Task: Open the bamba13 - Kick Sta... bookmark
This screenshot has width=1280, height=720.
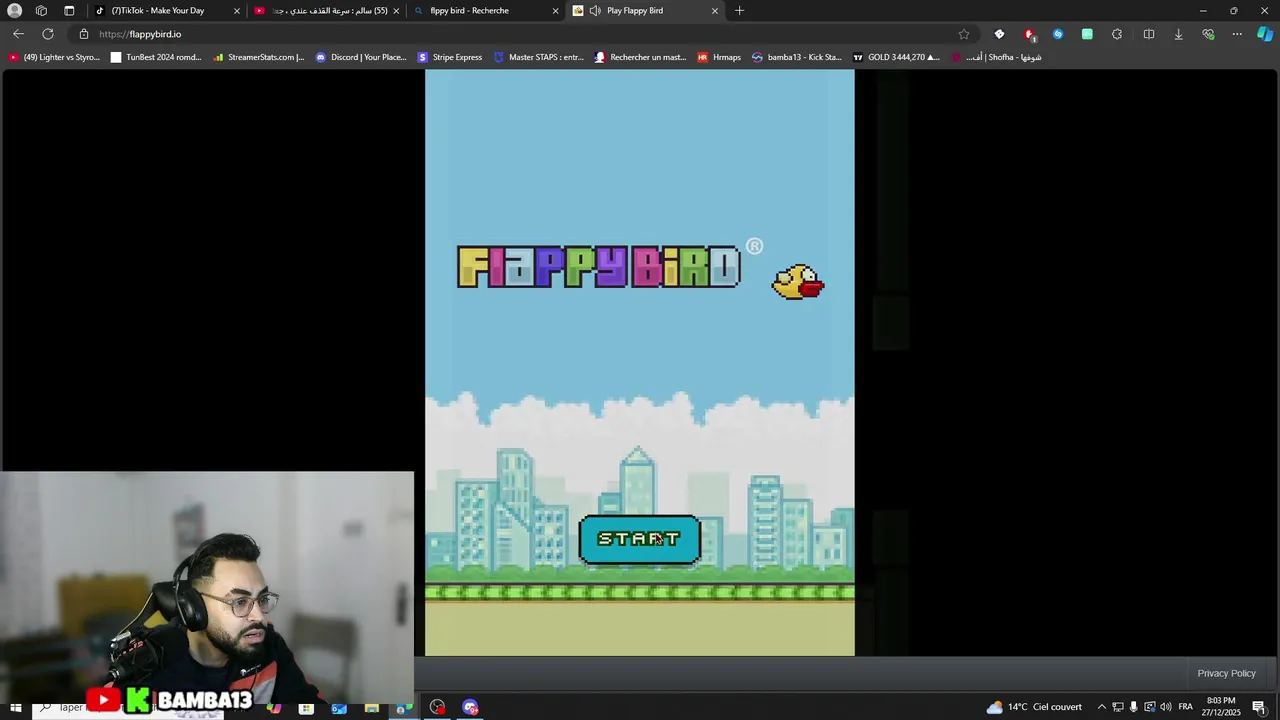Action: tap(796, 57)
